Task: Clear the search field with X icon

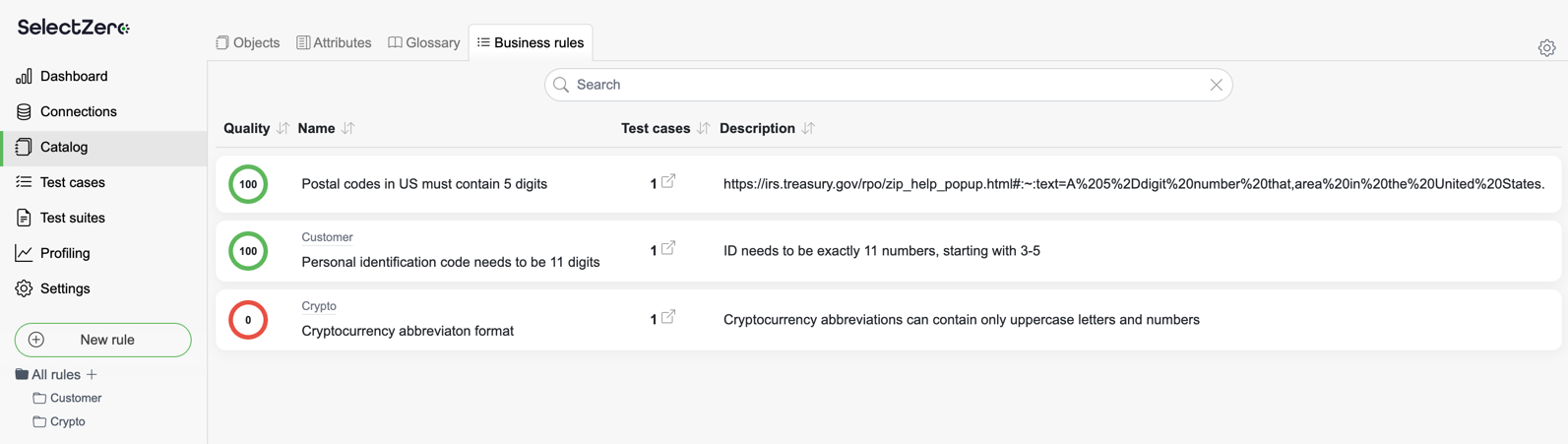Action: (1216, 85)
